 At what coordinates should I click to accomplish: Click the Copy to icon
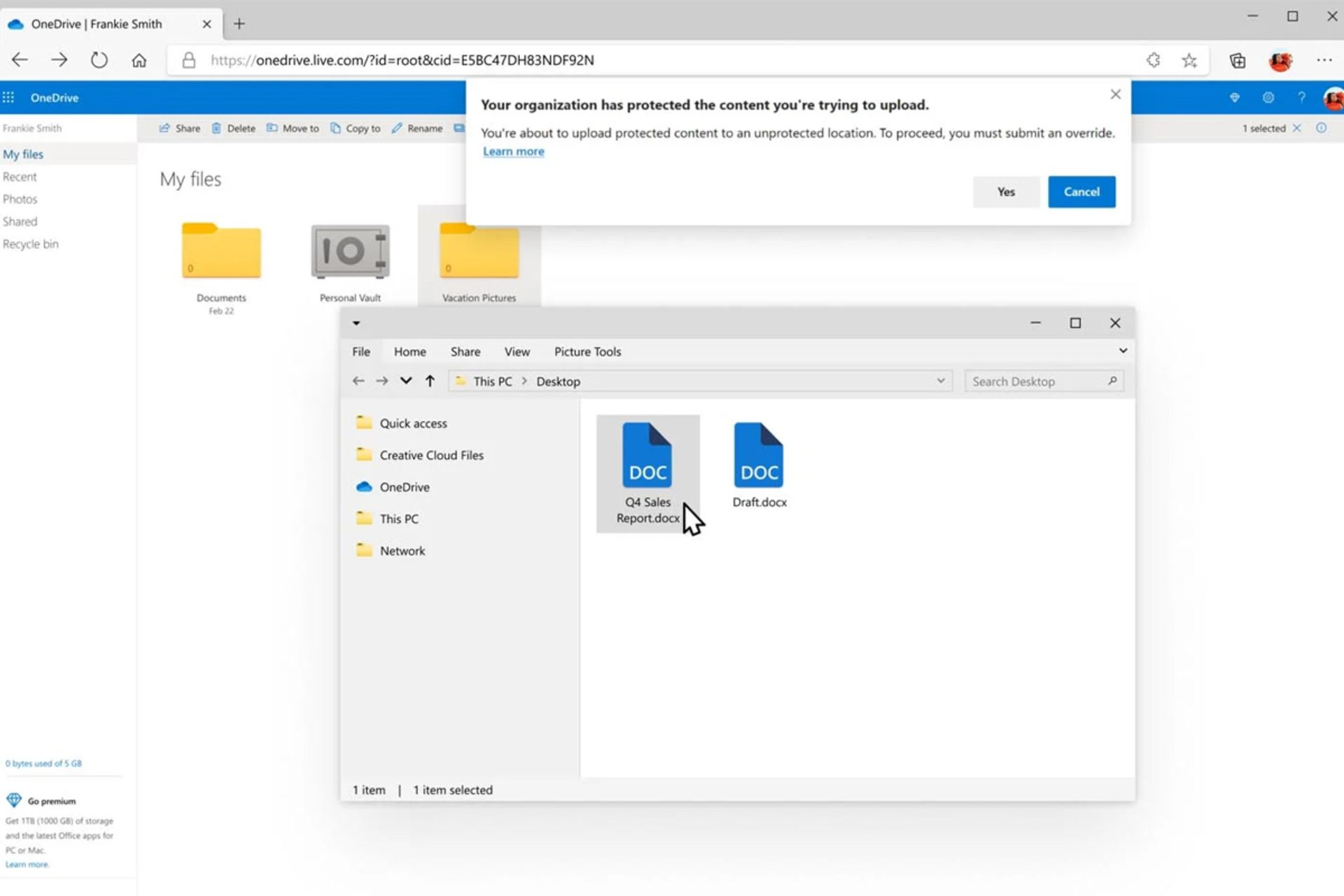click(x=335, y=128)
